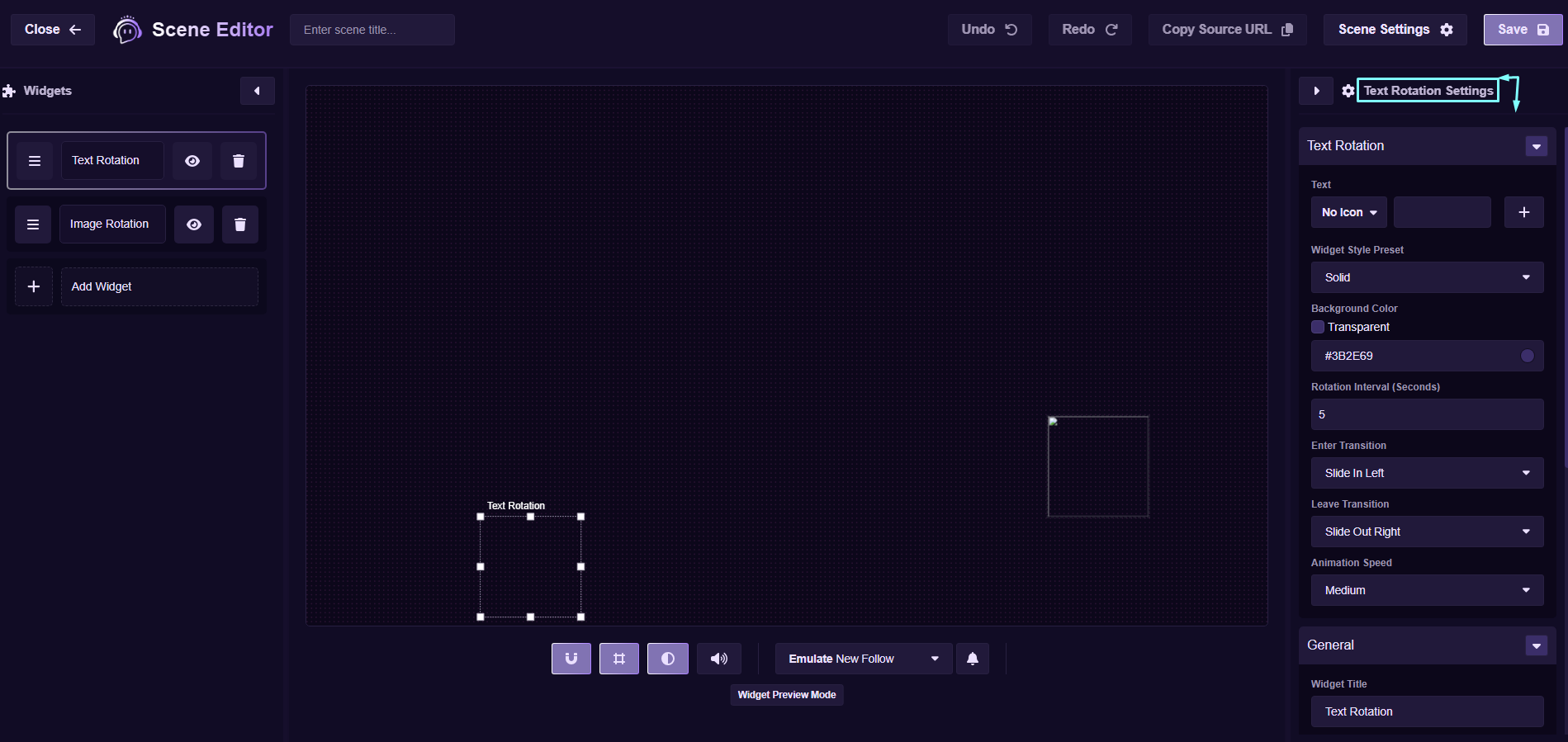The width and height of the screenshot is (1568, 742).
Task: Open the Emulate New Follow dropdown
Action: (x=864, y=659)
